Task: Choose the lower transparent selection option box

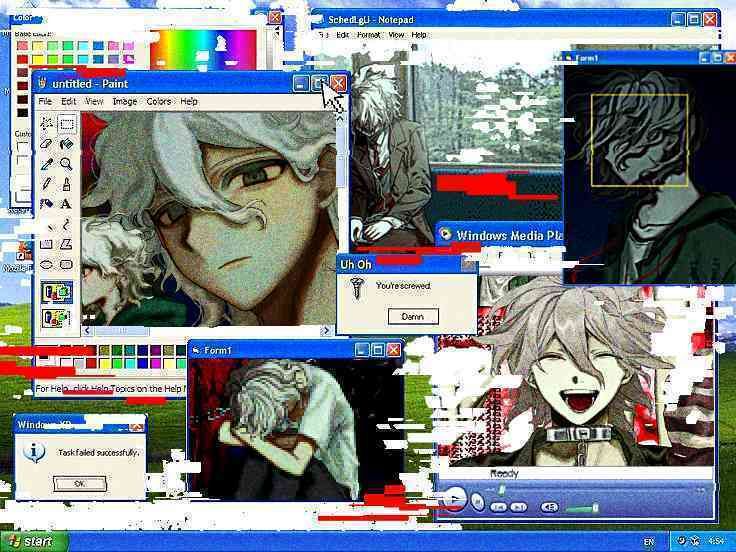Action: pos(56,319)
